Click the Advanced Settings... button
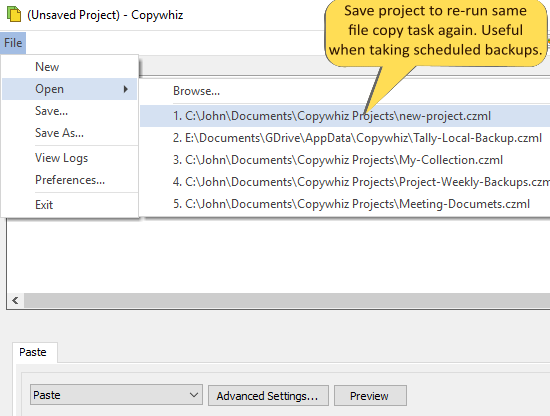The width and height of the screenshot is (550, 416). coord(268,396)
